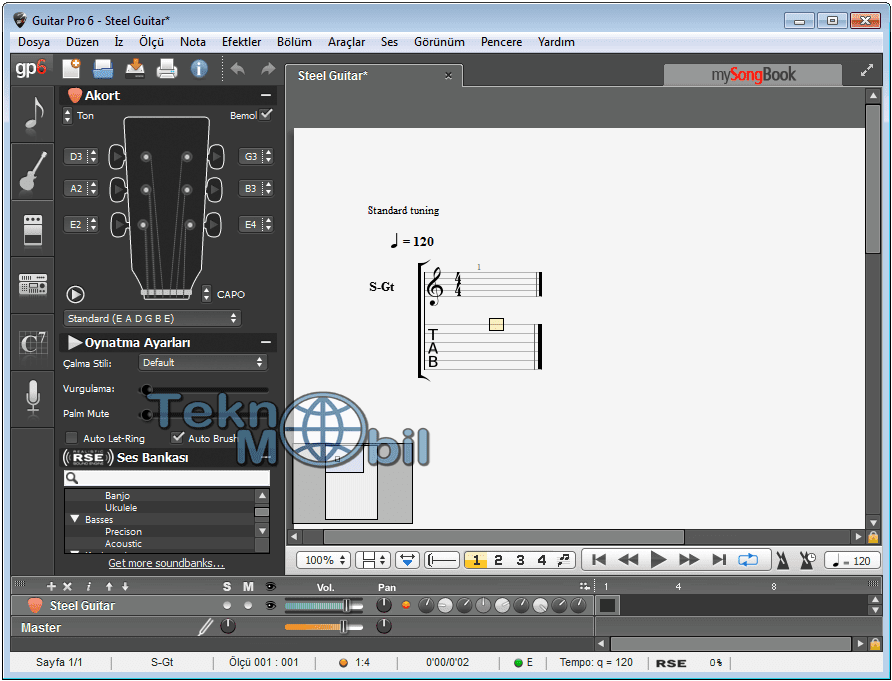This screenshot has width=892, height=681.
Task: Toggle fullscreen with the expand arrows icon
Action: (866, 70)
